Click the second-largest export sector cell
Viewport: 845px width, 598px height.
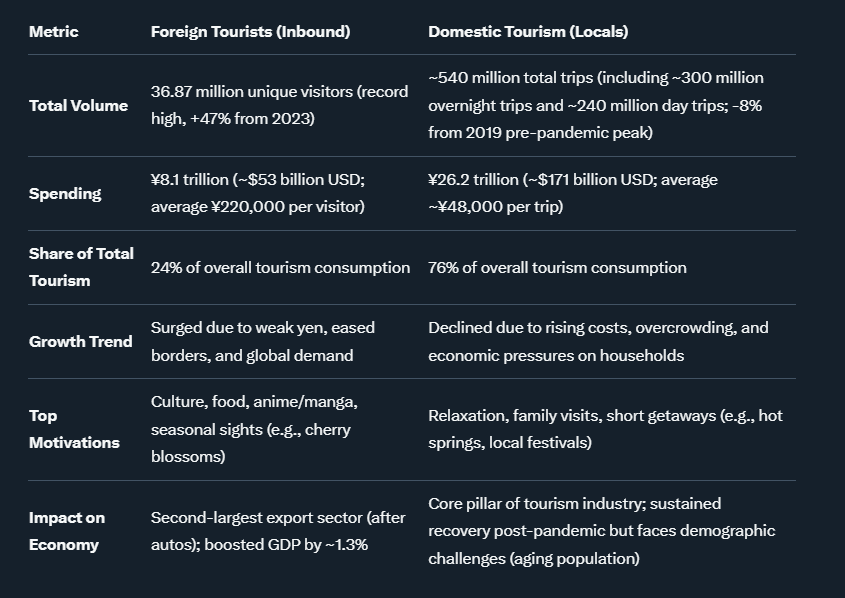265,531
